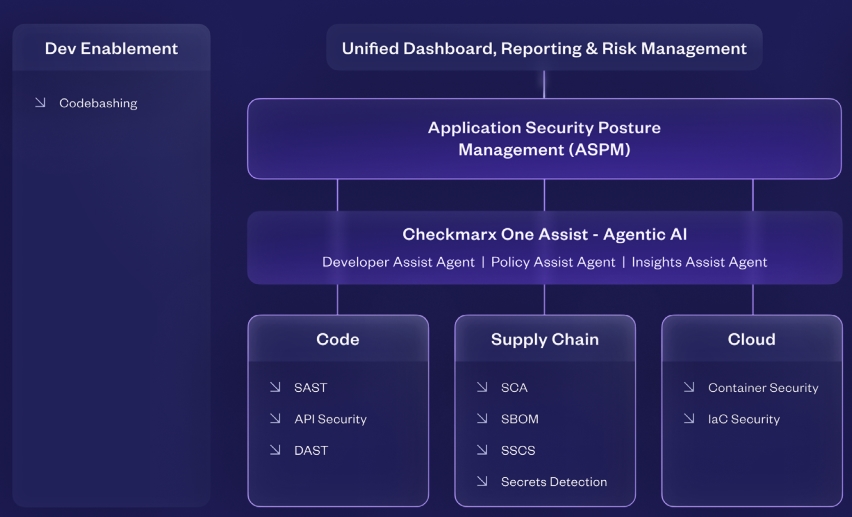Click Application Security Posture Management box
852x517 pixels.
pos(544,139)
